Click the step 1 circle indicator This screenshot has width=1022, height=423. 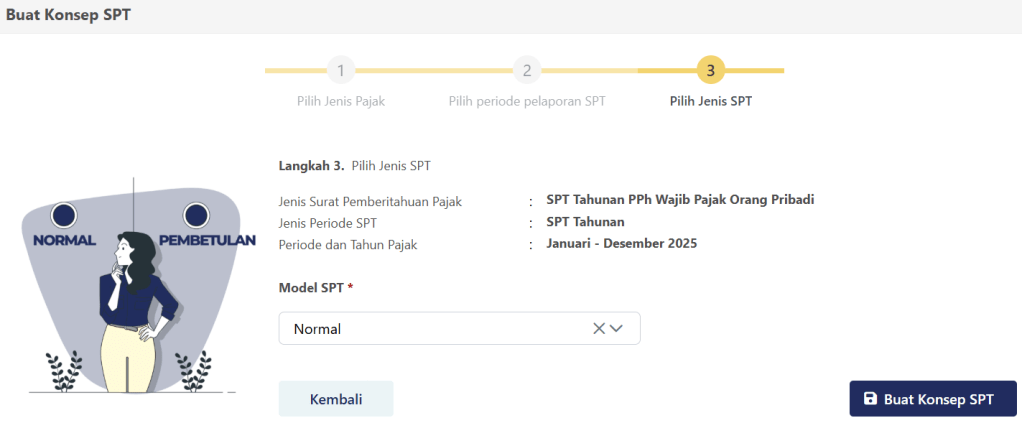coord(341,71)
